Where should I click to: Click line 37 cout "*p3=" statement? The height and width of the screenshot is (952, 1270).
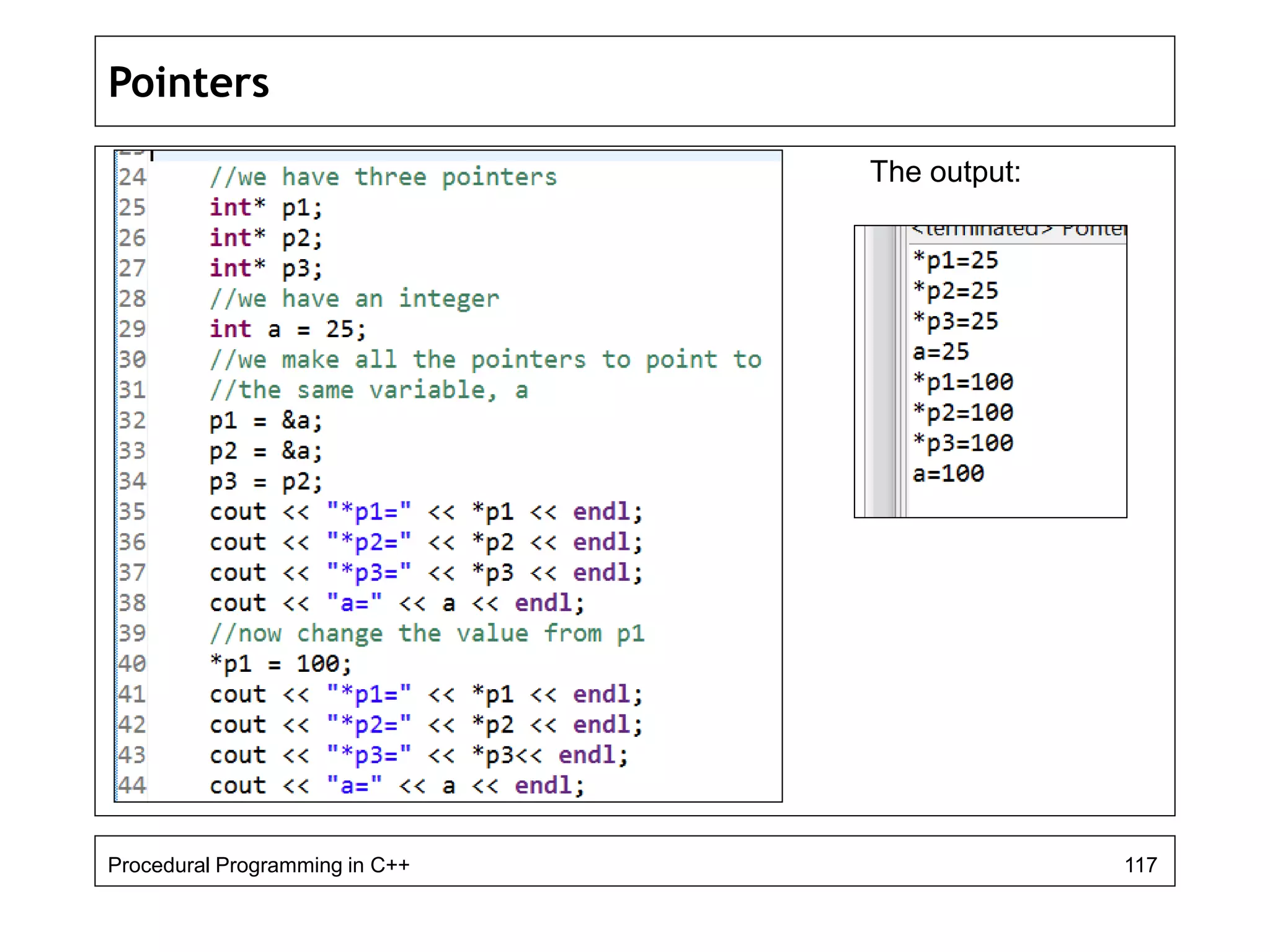pos(427,573)
